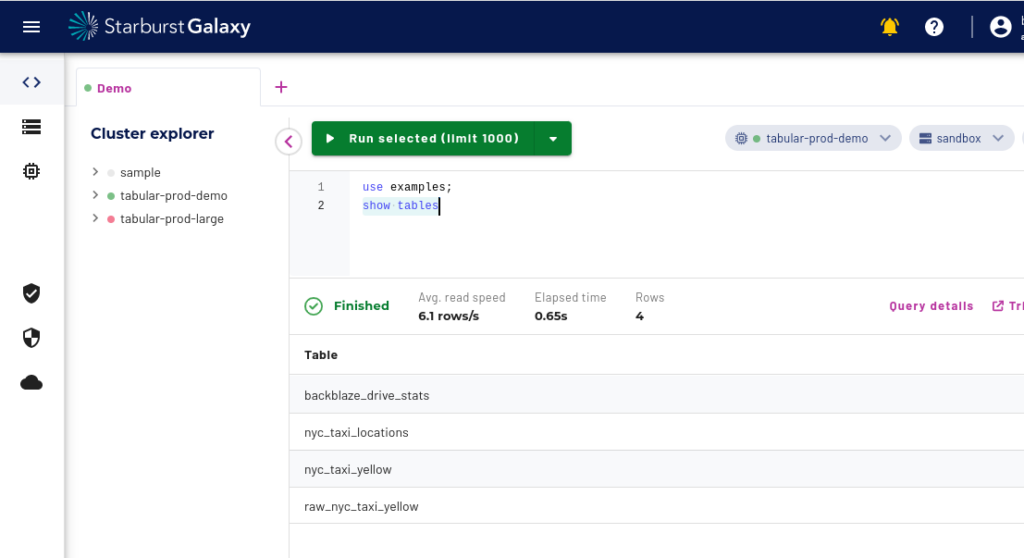The height and width of the screenshot is (558, 1024).
Task: Select the nyc_taxi_yellow result row
Action: 656,469
